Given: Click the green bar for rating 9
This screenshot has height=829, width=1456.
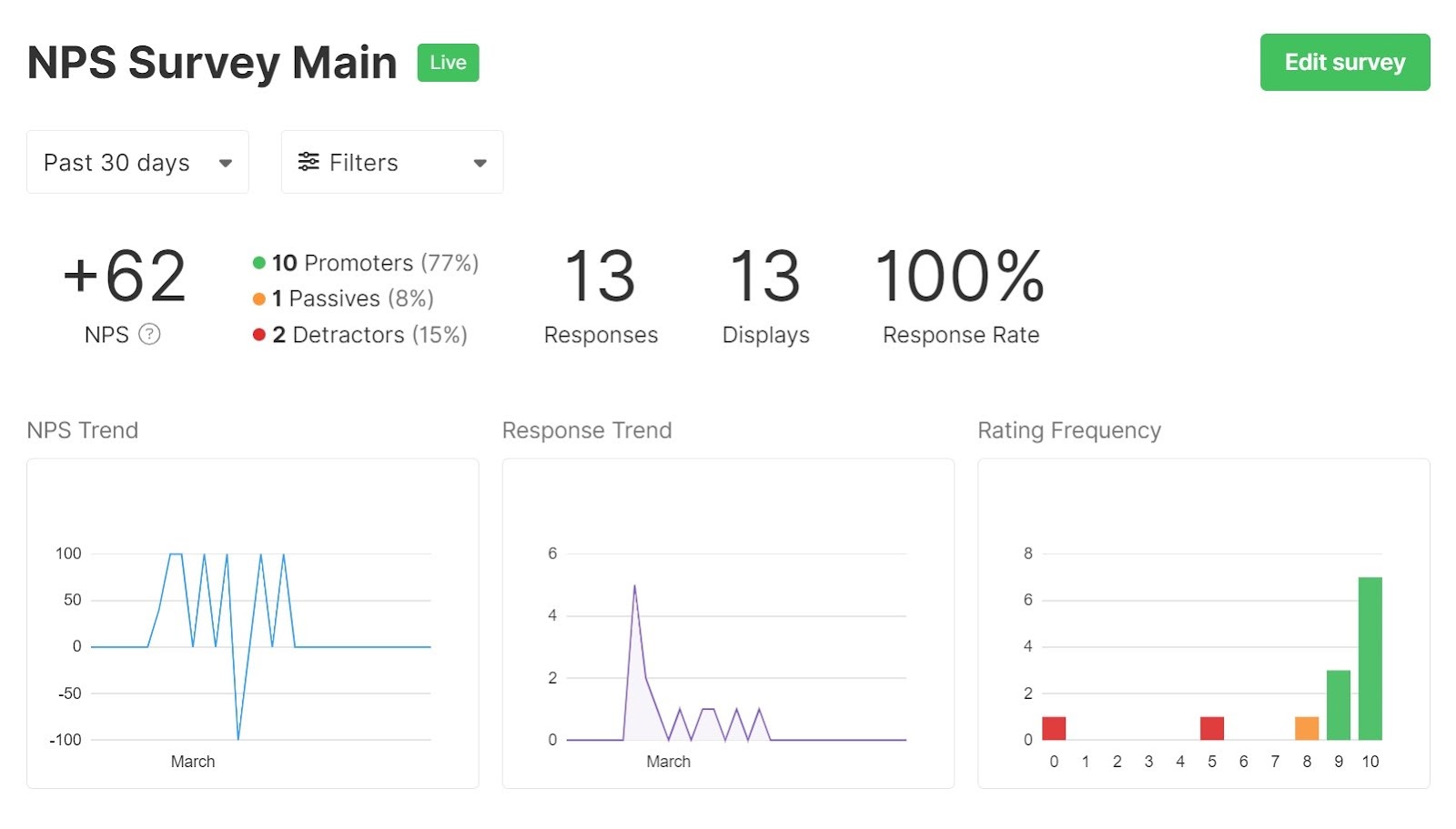Looking at the screenshot, I should click(1338, 705).
